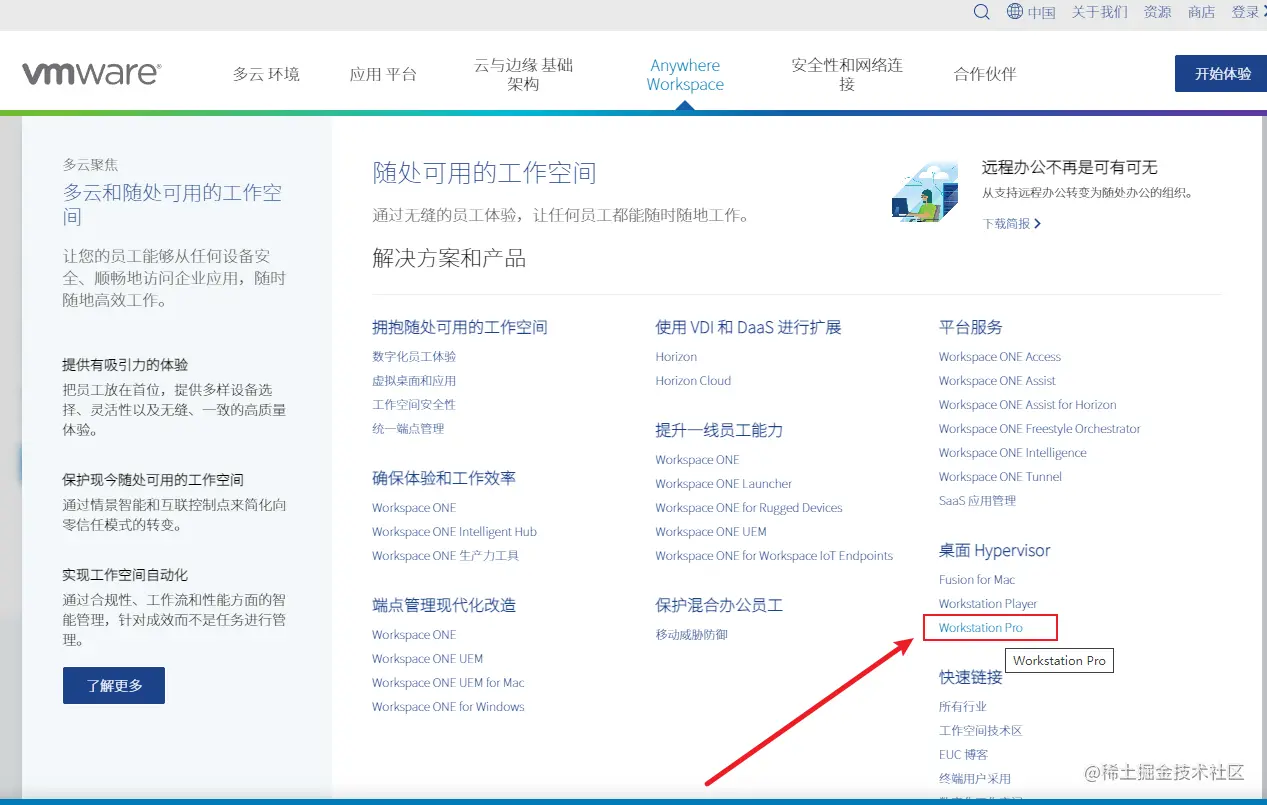Screen dimensions: 1267x805
Task: Open 虚拟桌面和应用 link
Action: (414, 381)
